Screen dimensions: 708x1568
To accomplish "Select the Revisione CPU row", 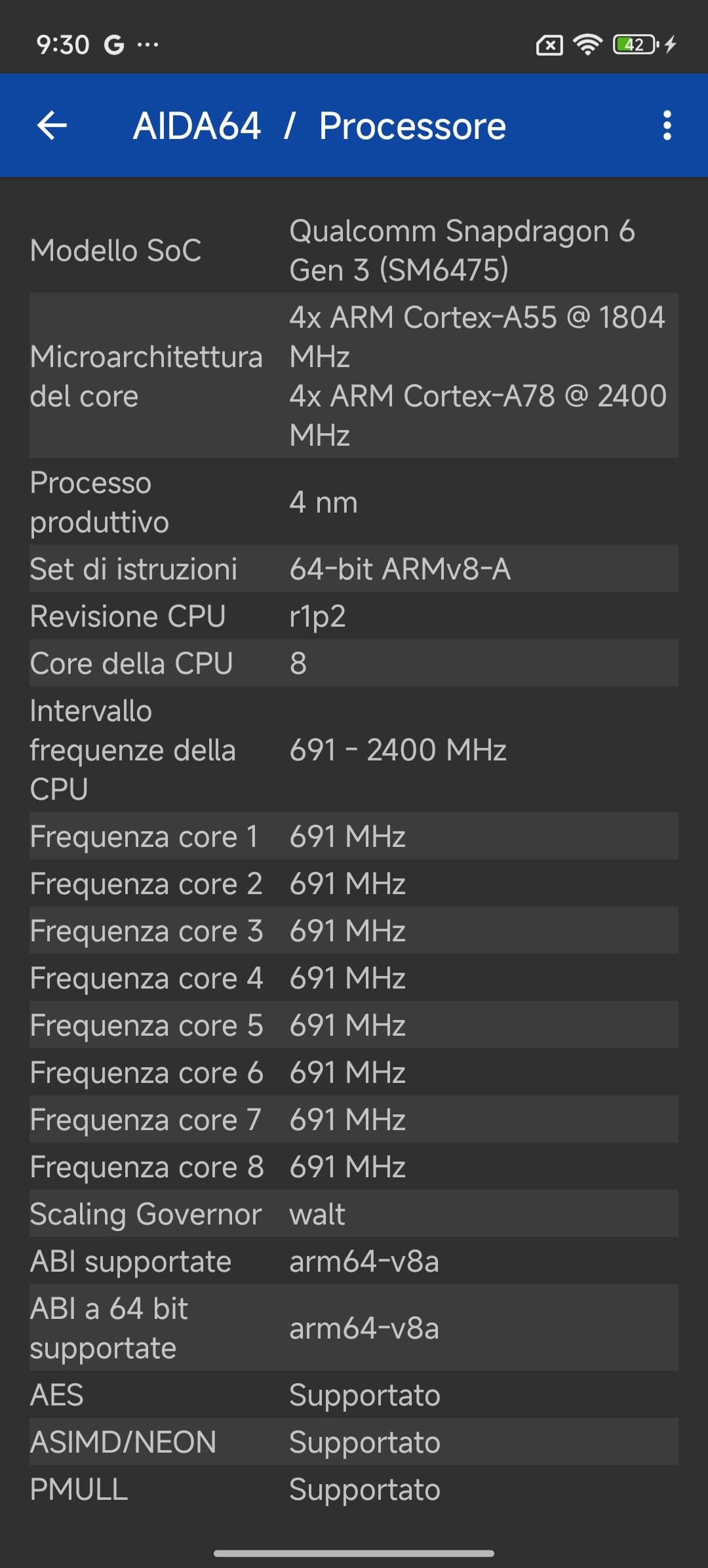I will tap(354, 616).
